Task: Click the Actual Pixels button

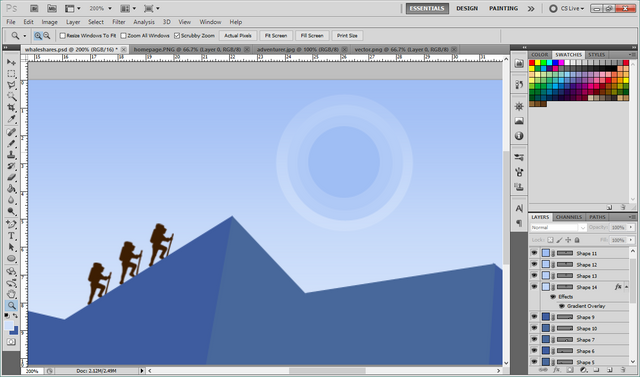Action: (x=238, y=36)
